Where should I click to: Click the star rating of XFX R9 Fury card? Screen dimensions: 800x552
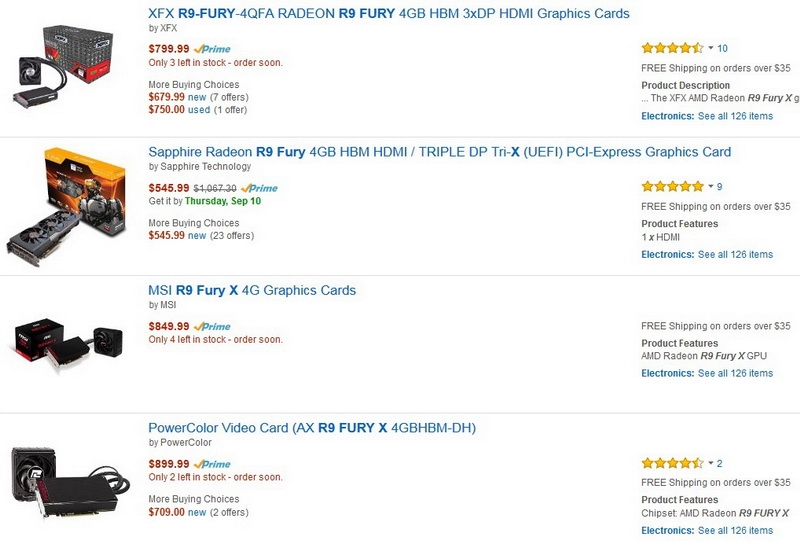[672, 48]
